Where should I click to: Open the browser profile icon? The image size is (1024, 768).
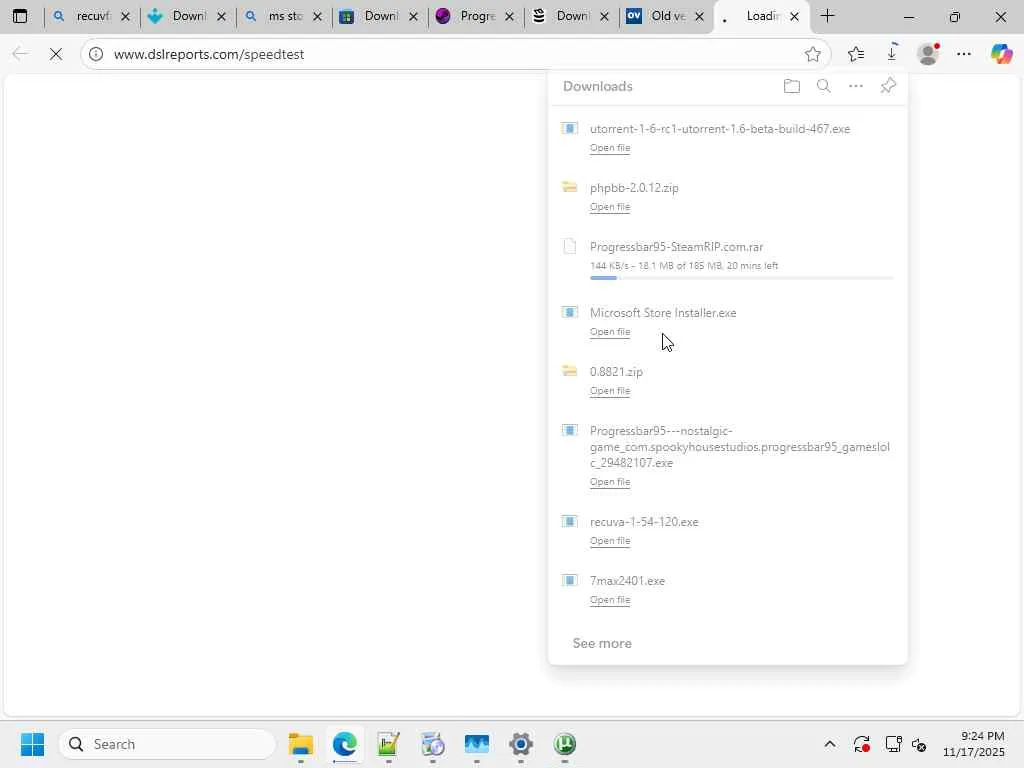[928, 54]
